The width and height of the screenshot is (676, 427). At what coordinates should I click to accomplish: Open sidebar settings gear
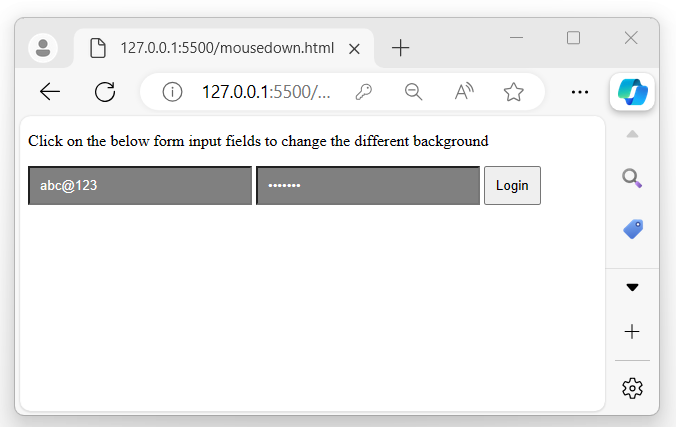click(x=632, y=388)
